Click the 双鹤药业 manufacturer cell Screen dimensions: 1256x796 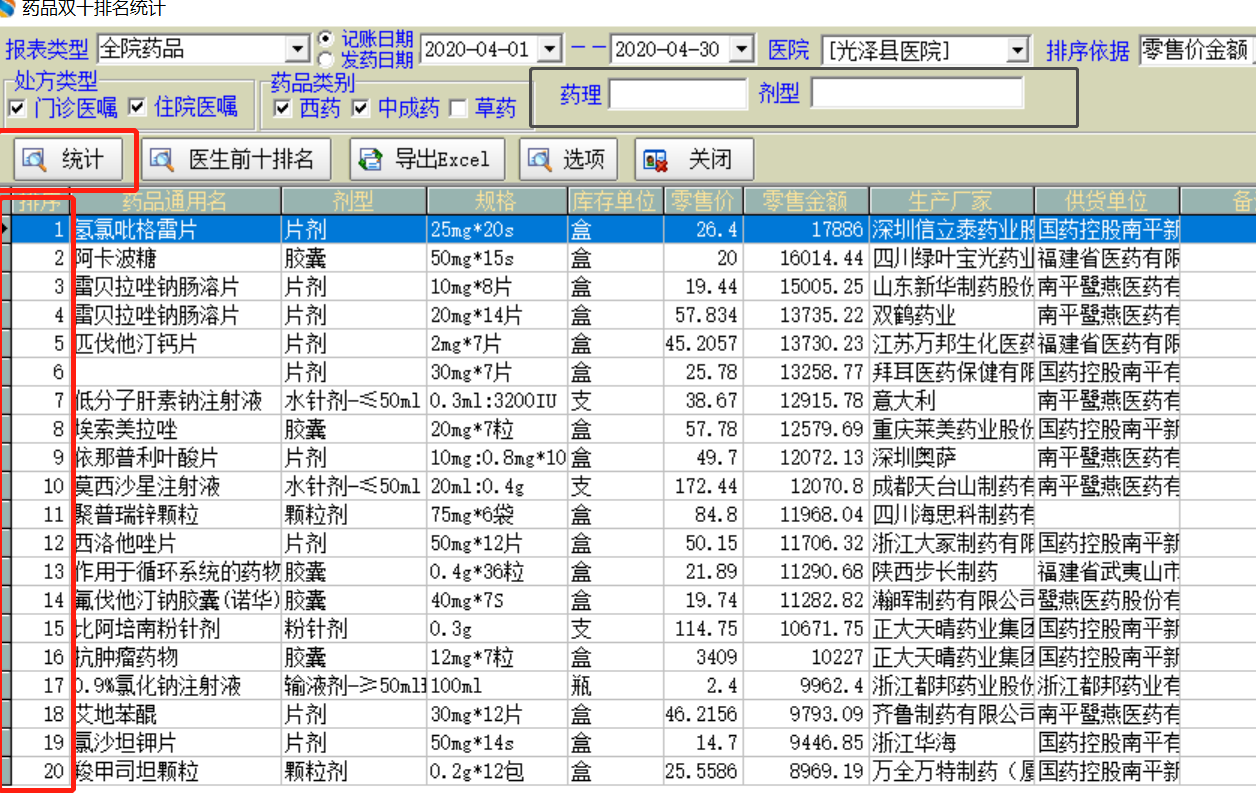[x=951, y=315]
